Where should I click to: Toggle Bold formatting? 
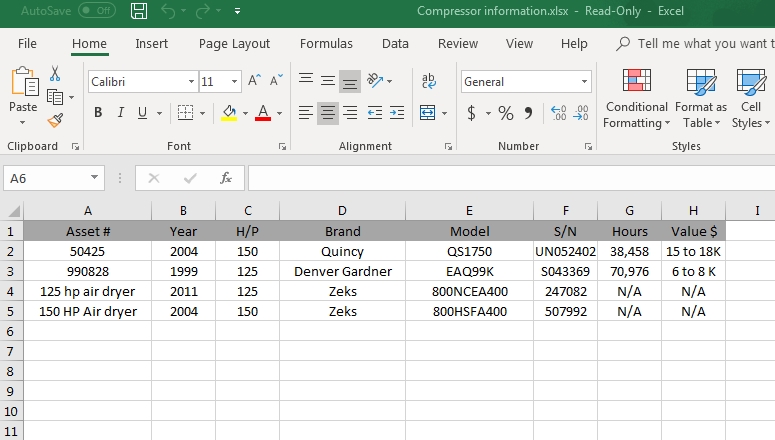pos(98,113)
